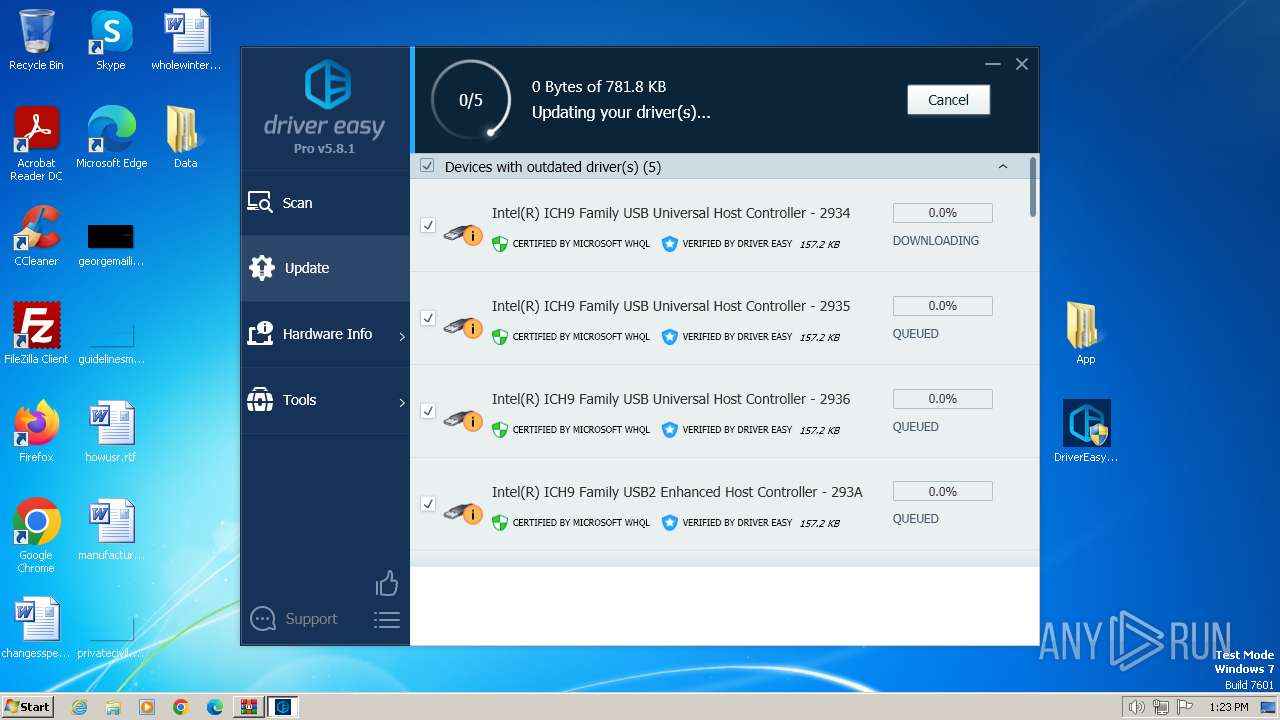Open Chrome from the taskbar

tap(181, 707)
